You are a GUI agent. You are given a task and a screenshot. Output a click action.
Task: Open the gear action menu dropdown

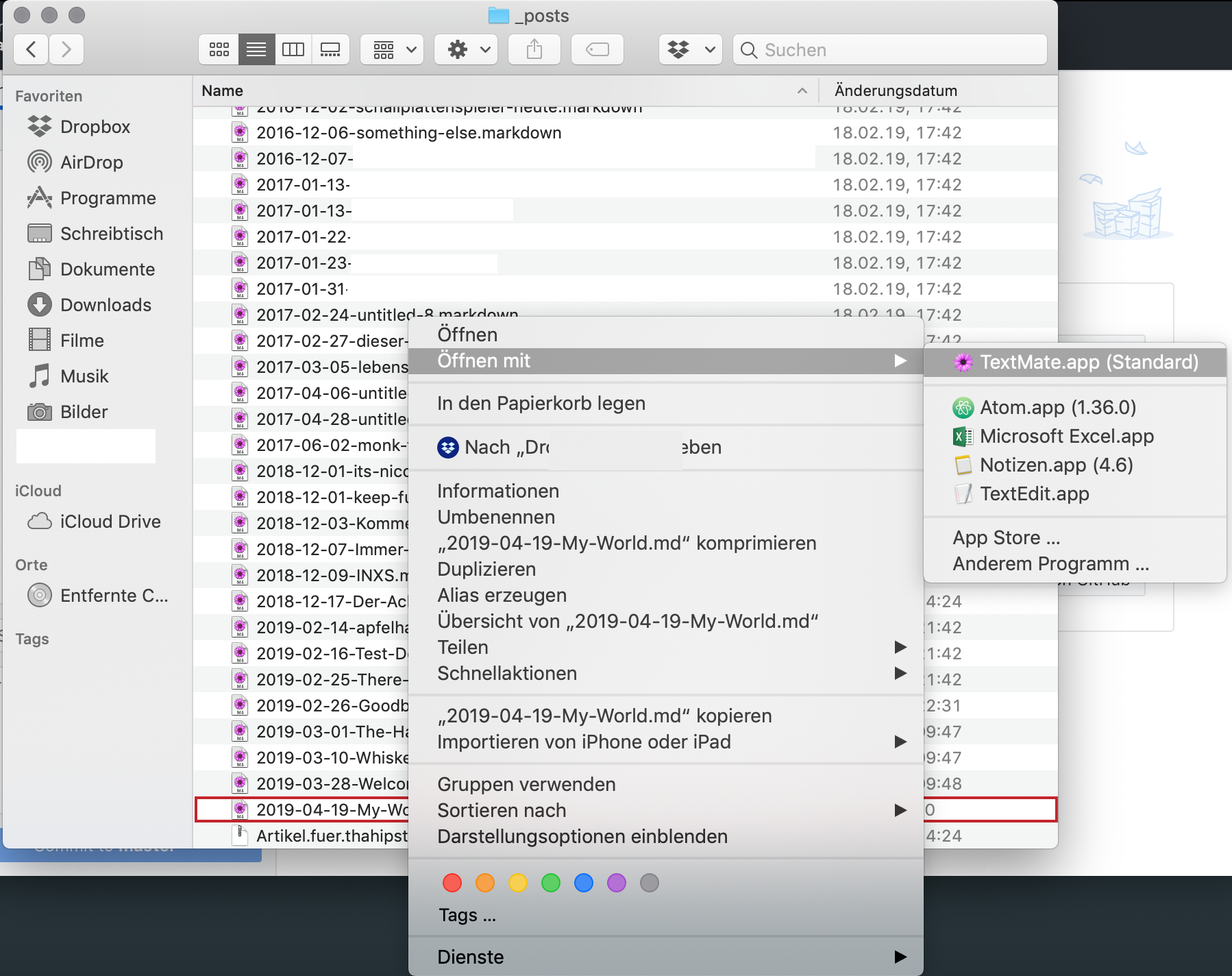[470, 50]
